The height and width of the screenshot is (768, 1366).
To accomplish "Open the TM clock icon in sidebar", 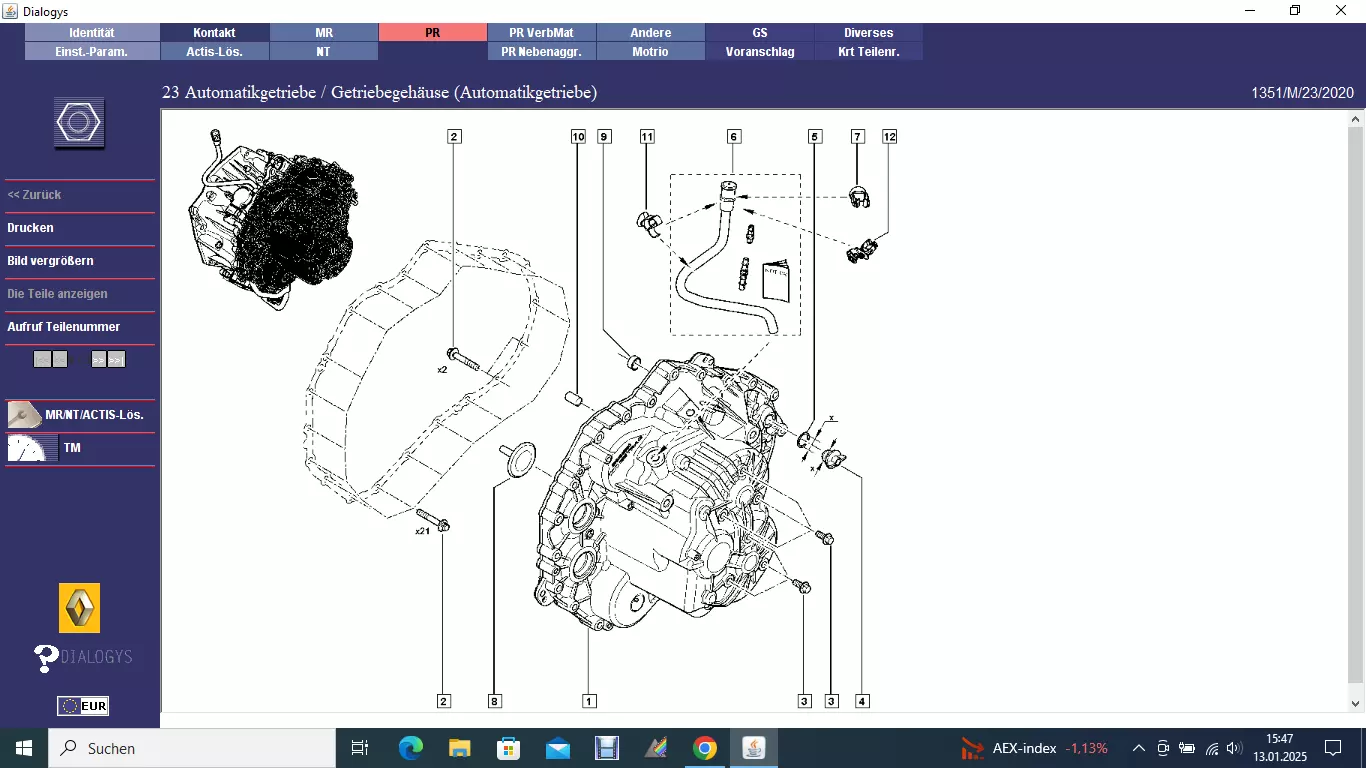I will click(x=30, y=448).
